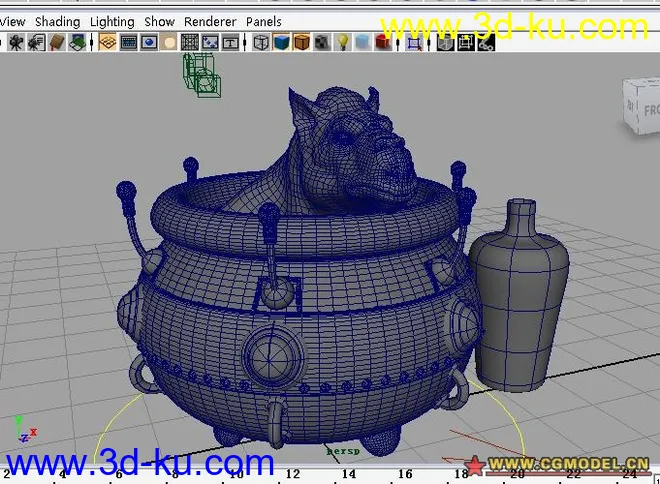Click the safe title button (T icon)

(x=230, y=42)
